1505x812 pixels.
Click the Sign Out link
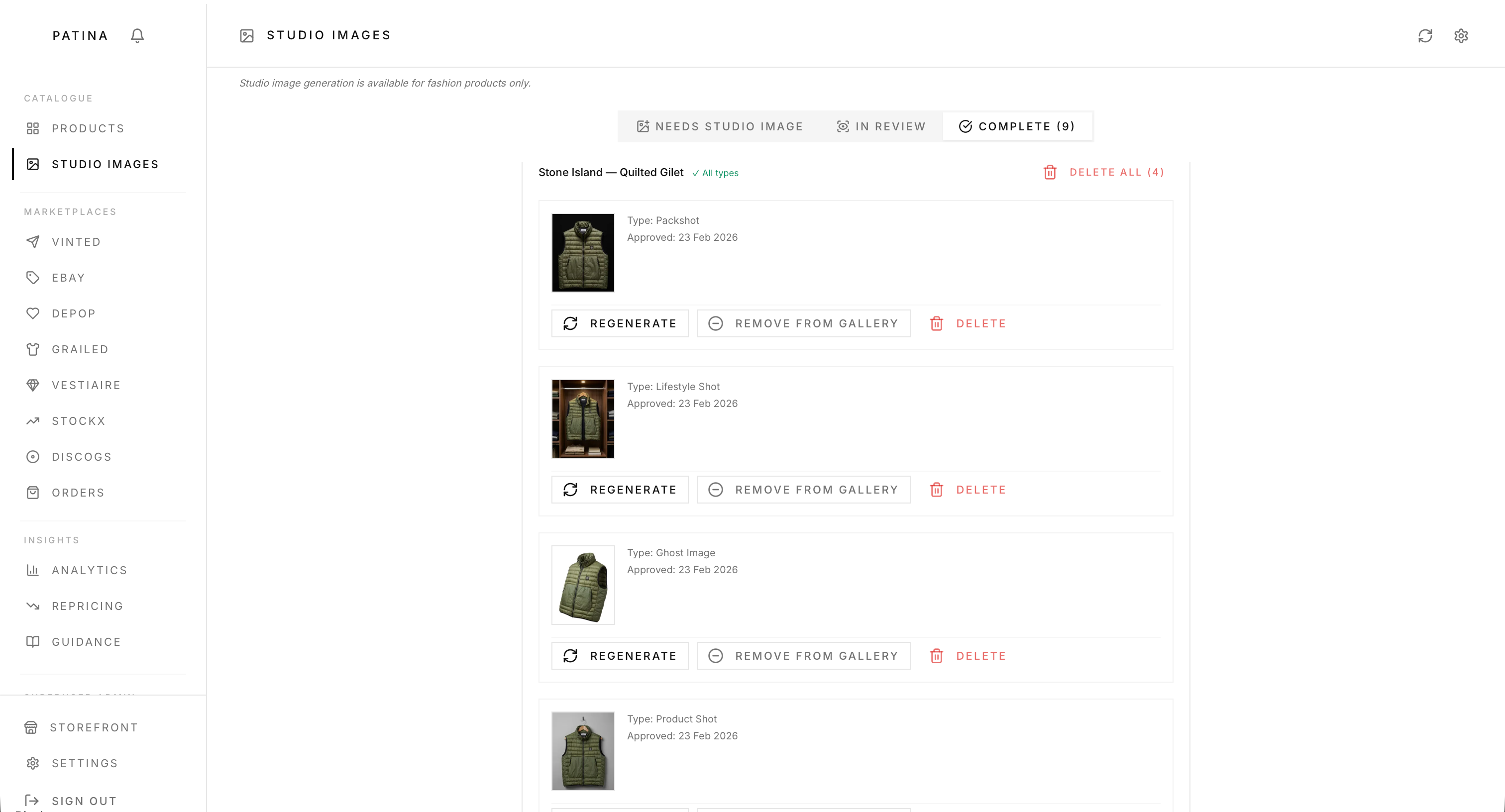point(84,801)
